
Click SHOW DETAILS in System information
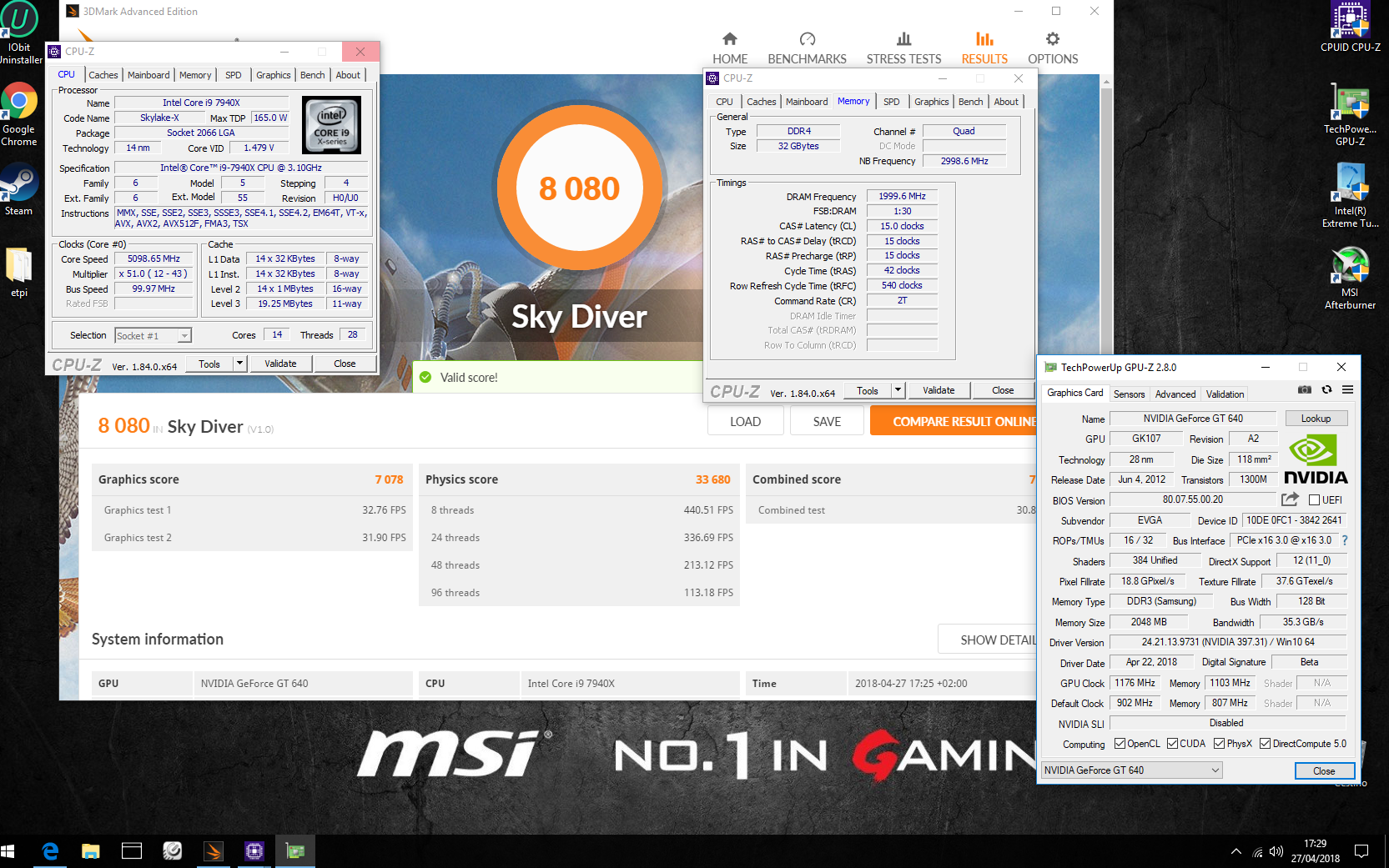[x=988, y=640]
